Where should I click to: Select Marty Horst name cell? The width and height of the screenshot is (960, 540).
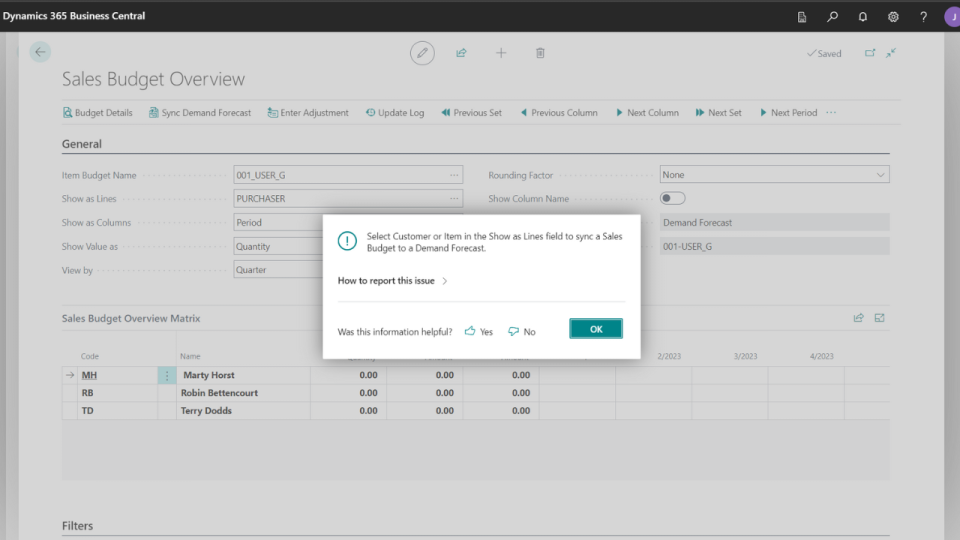tap(243, 375)
